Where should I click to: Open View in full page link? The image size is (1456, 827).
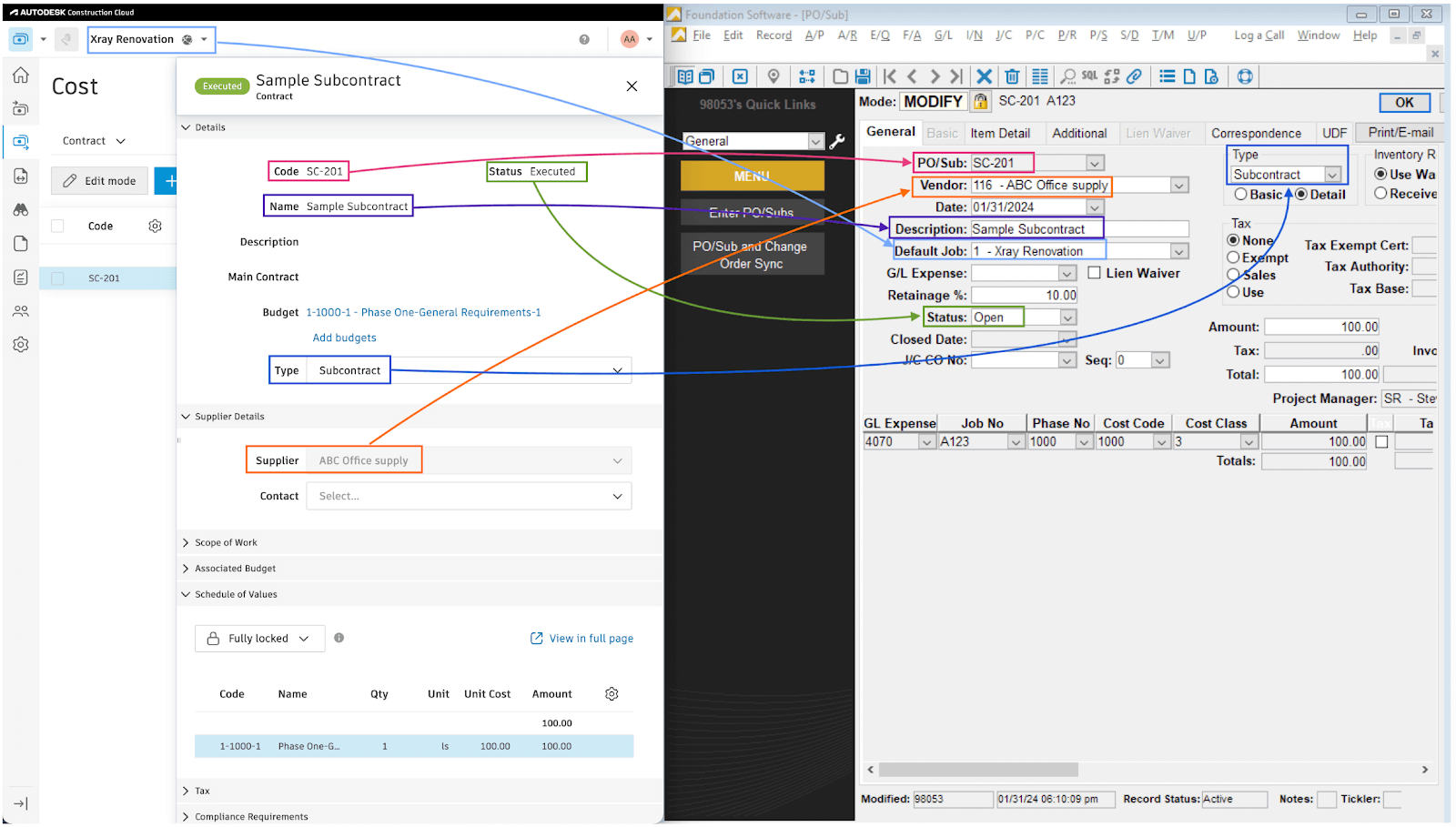[x=582, y=639]
